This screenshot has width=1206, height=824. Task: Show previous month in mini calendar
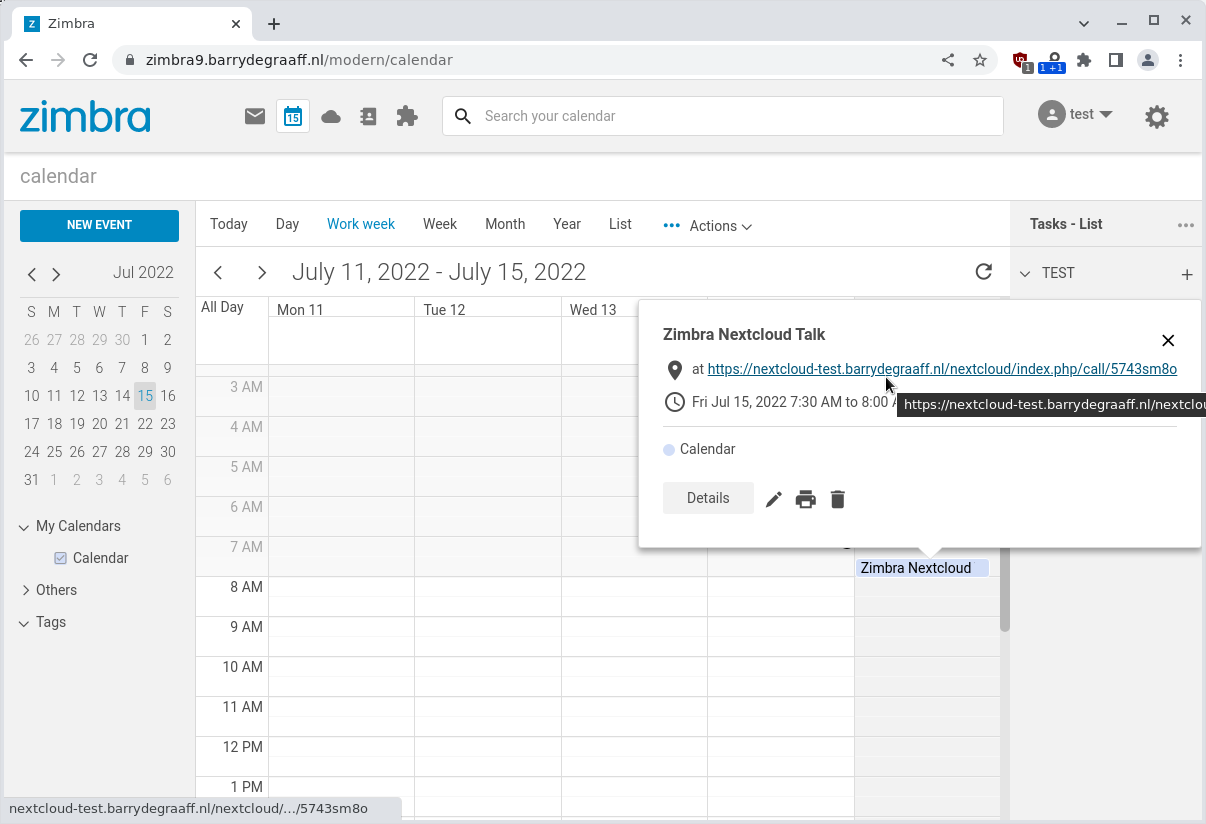pos(32,274)
